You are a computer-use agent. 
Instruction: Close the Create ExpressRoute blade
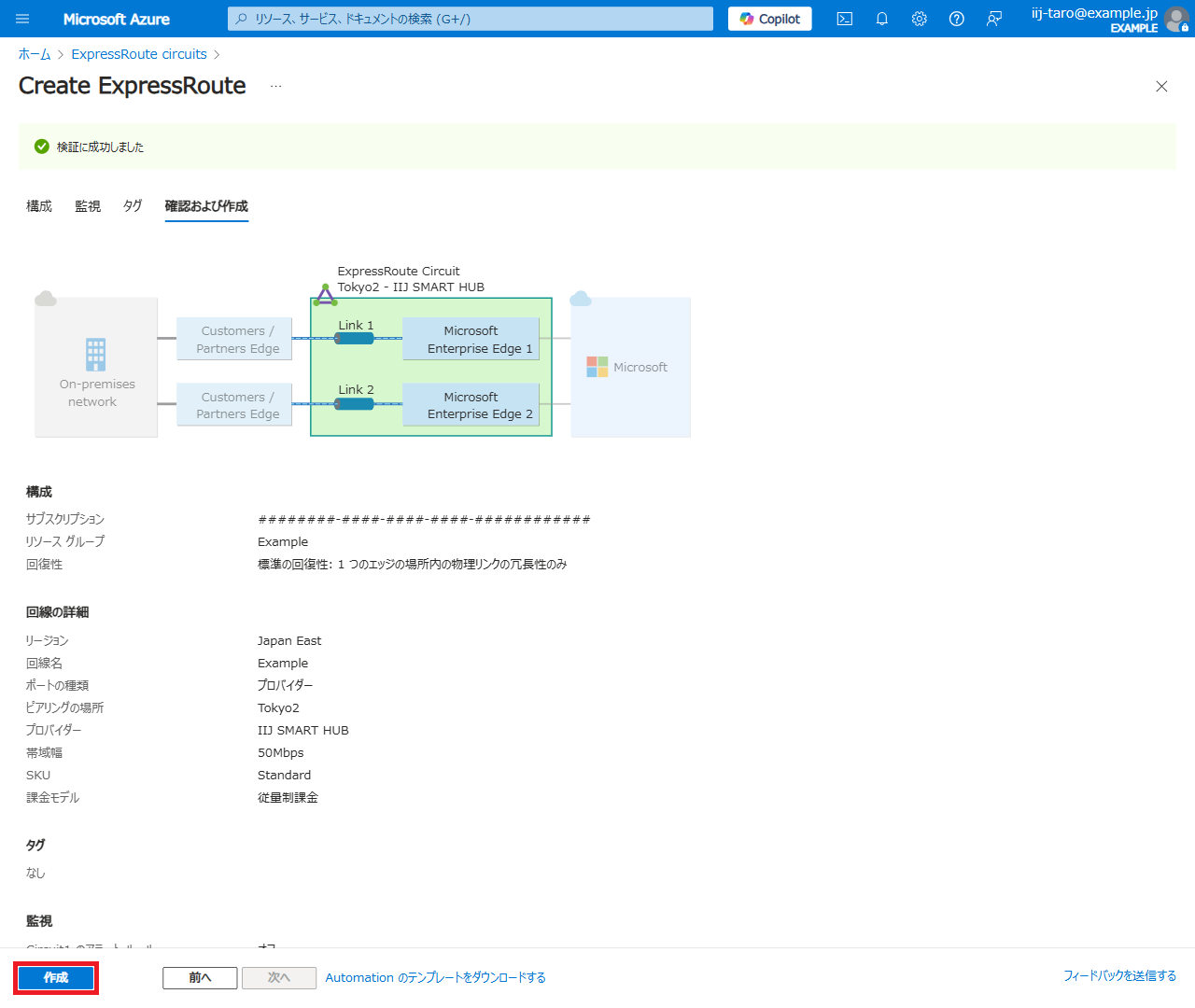1161,87
